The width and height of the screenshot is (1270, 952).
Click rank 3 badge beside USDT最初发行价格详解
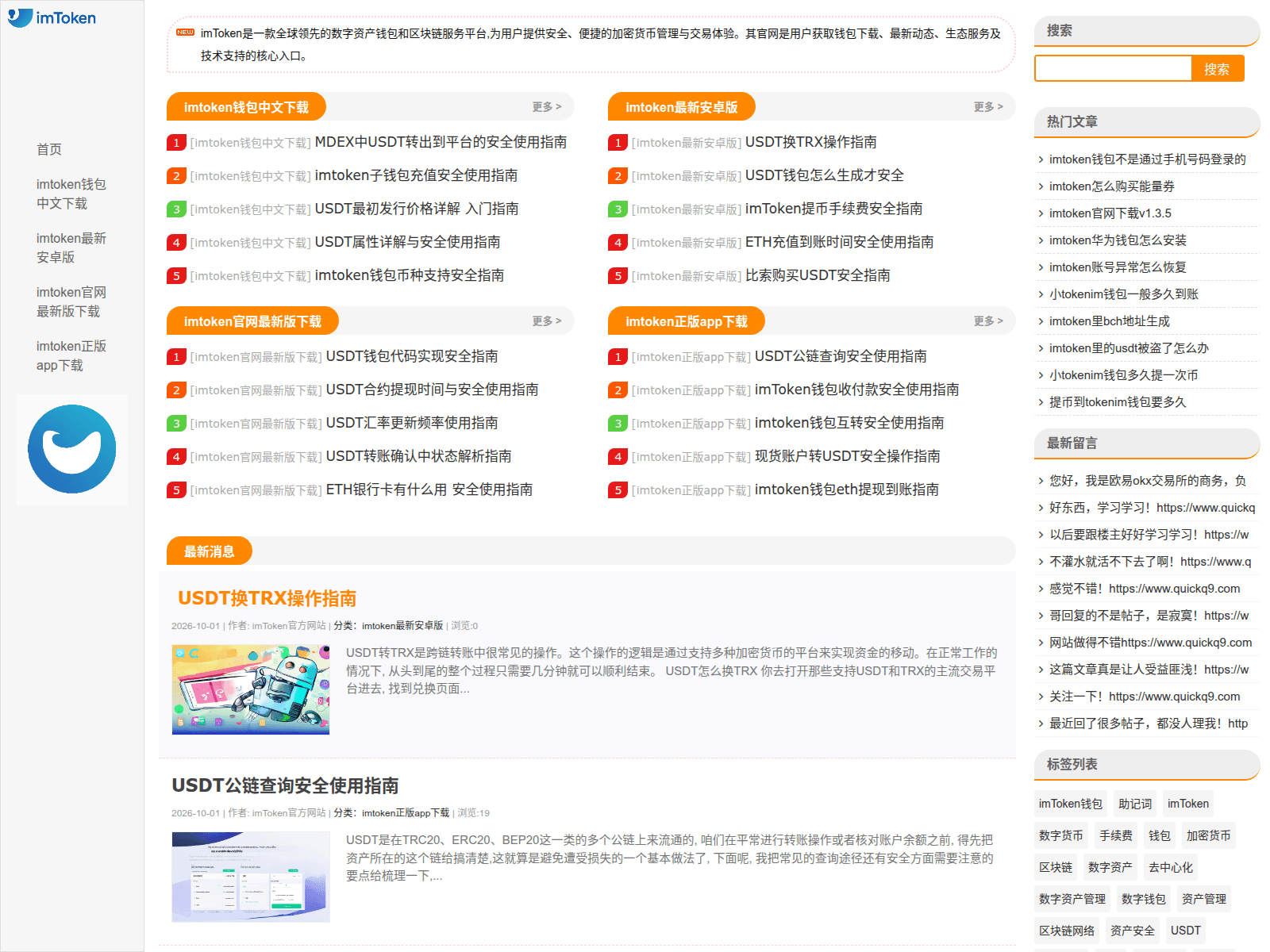pyautogui.click(x=176, y=209)
